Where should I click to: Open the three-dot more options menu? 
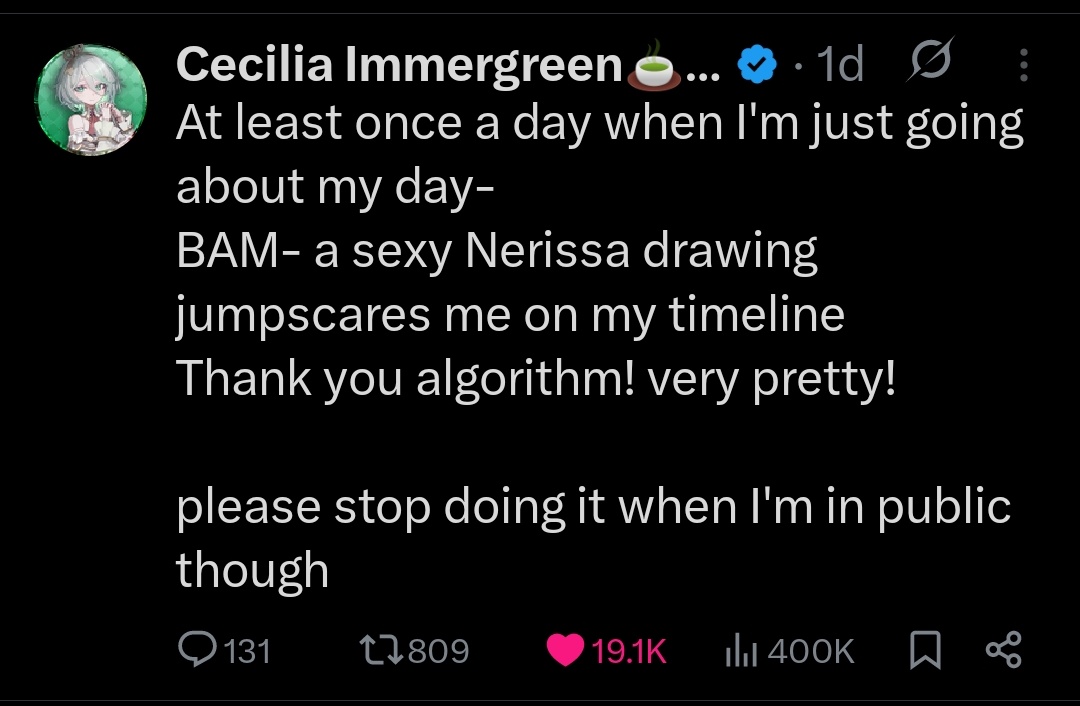point(1022,66)
